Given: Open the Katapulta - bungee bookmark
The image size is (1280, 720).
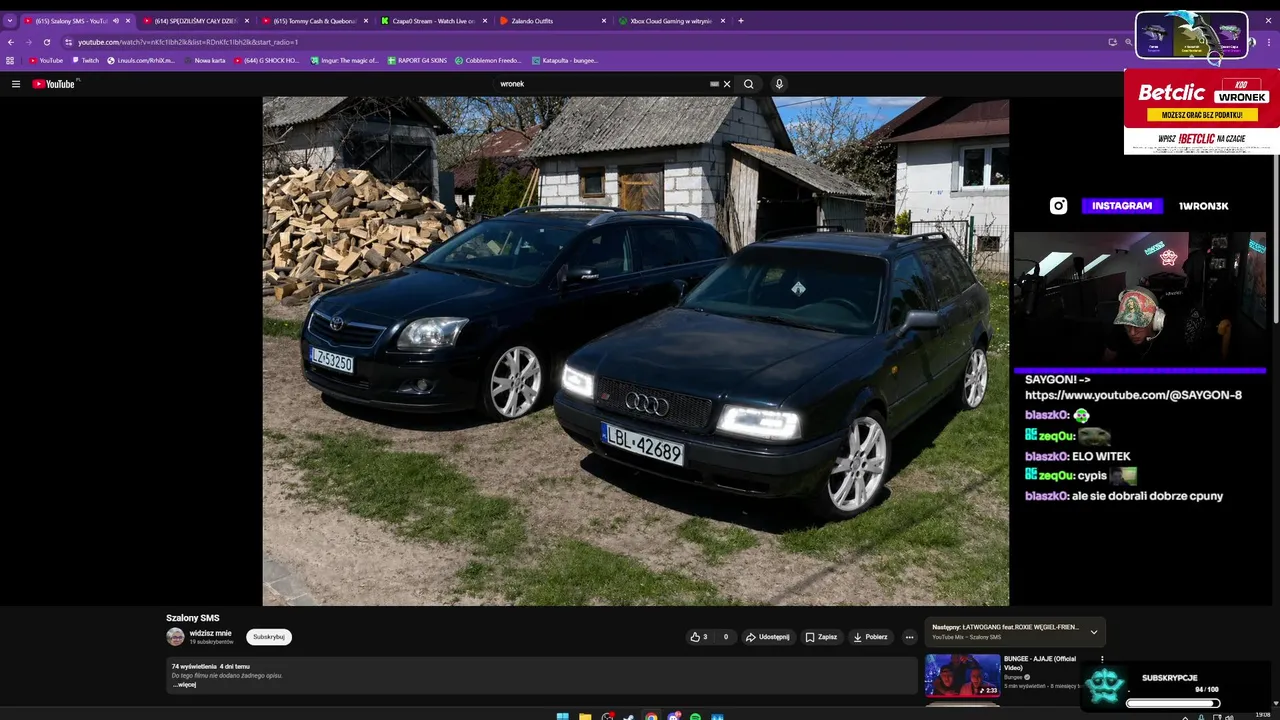Looking at the screenshot, I should click(566, 60).
